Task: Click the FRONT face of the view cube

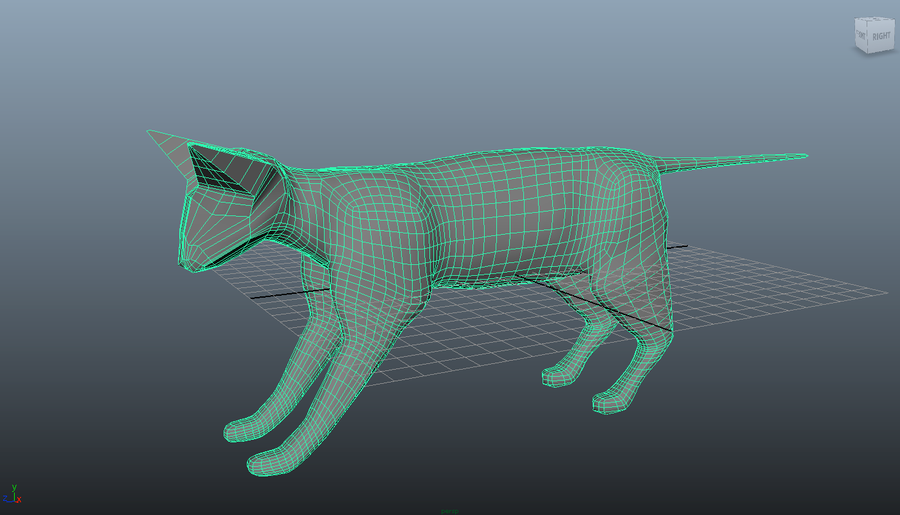Action: 861,36
